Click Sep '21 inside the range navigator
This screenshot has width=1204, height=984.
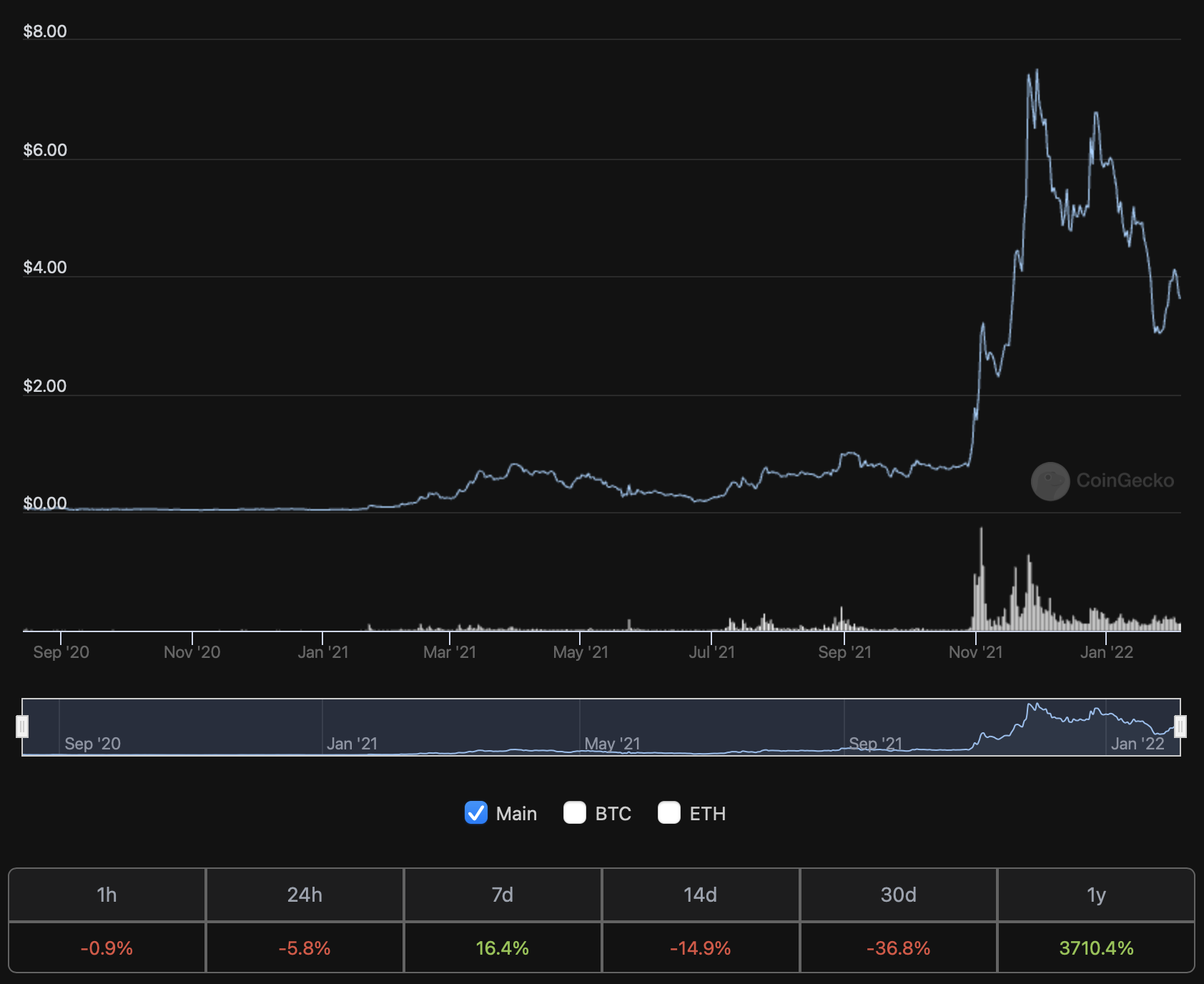pyautogui.click(x=876, y=744)
